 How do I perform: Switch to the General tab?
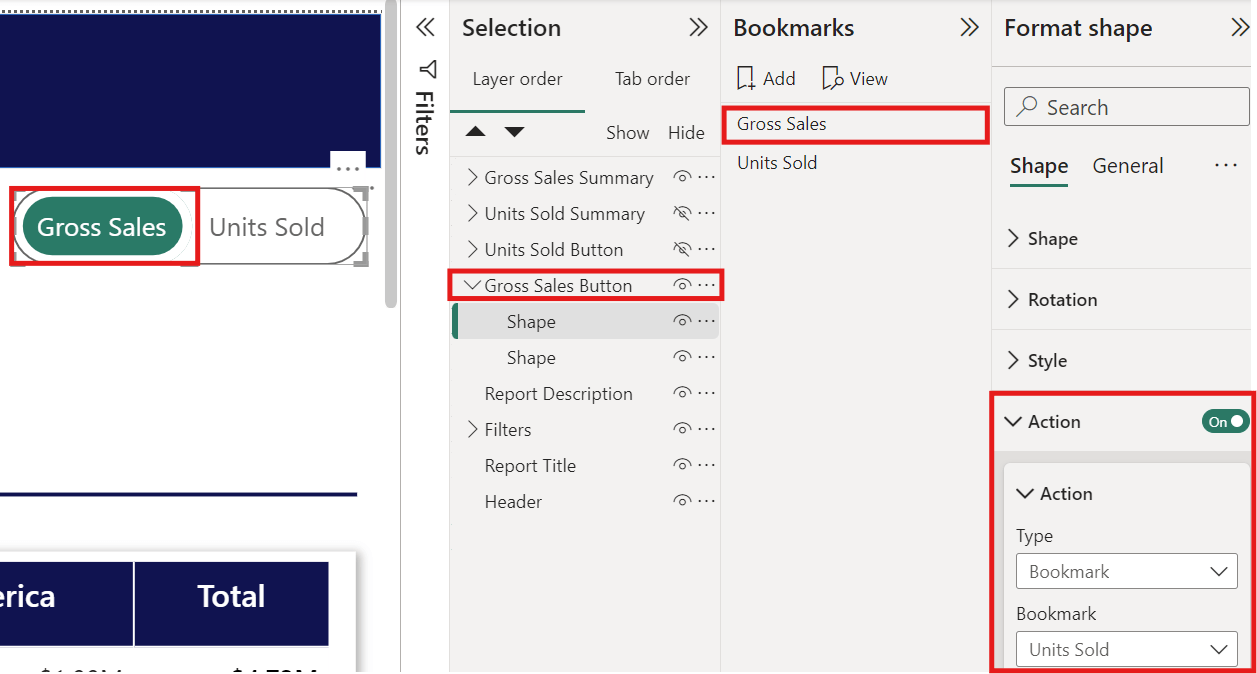point(1127,166)
